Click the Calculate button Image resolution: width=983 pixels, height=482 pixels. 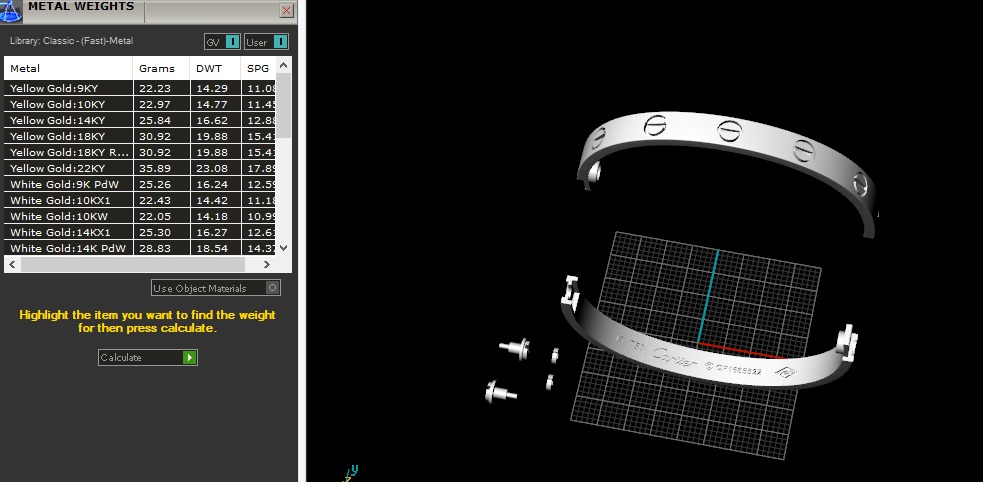(148, 357)
